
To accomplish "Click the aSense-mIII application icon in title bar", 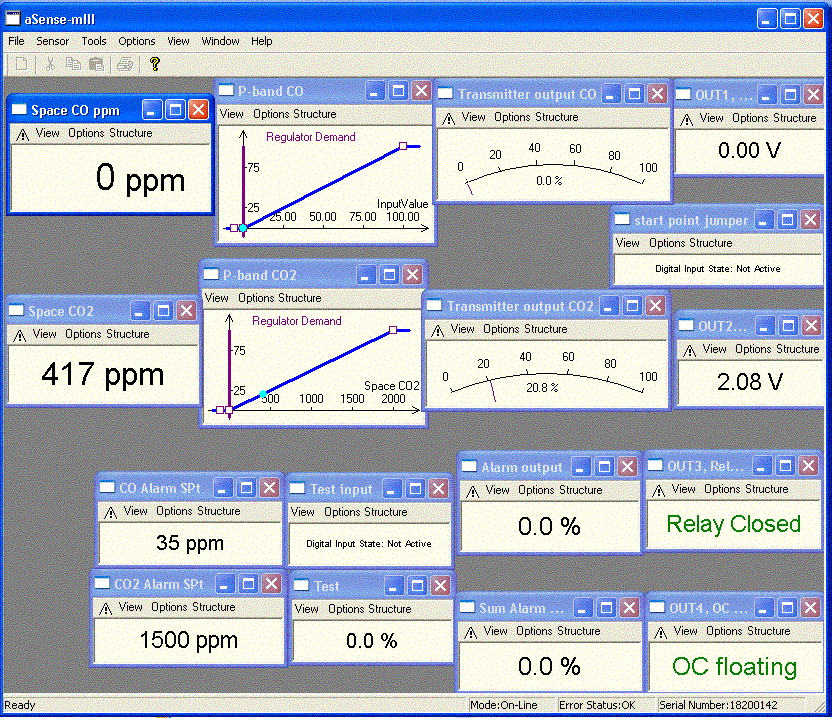I will [13, 19].
